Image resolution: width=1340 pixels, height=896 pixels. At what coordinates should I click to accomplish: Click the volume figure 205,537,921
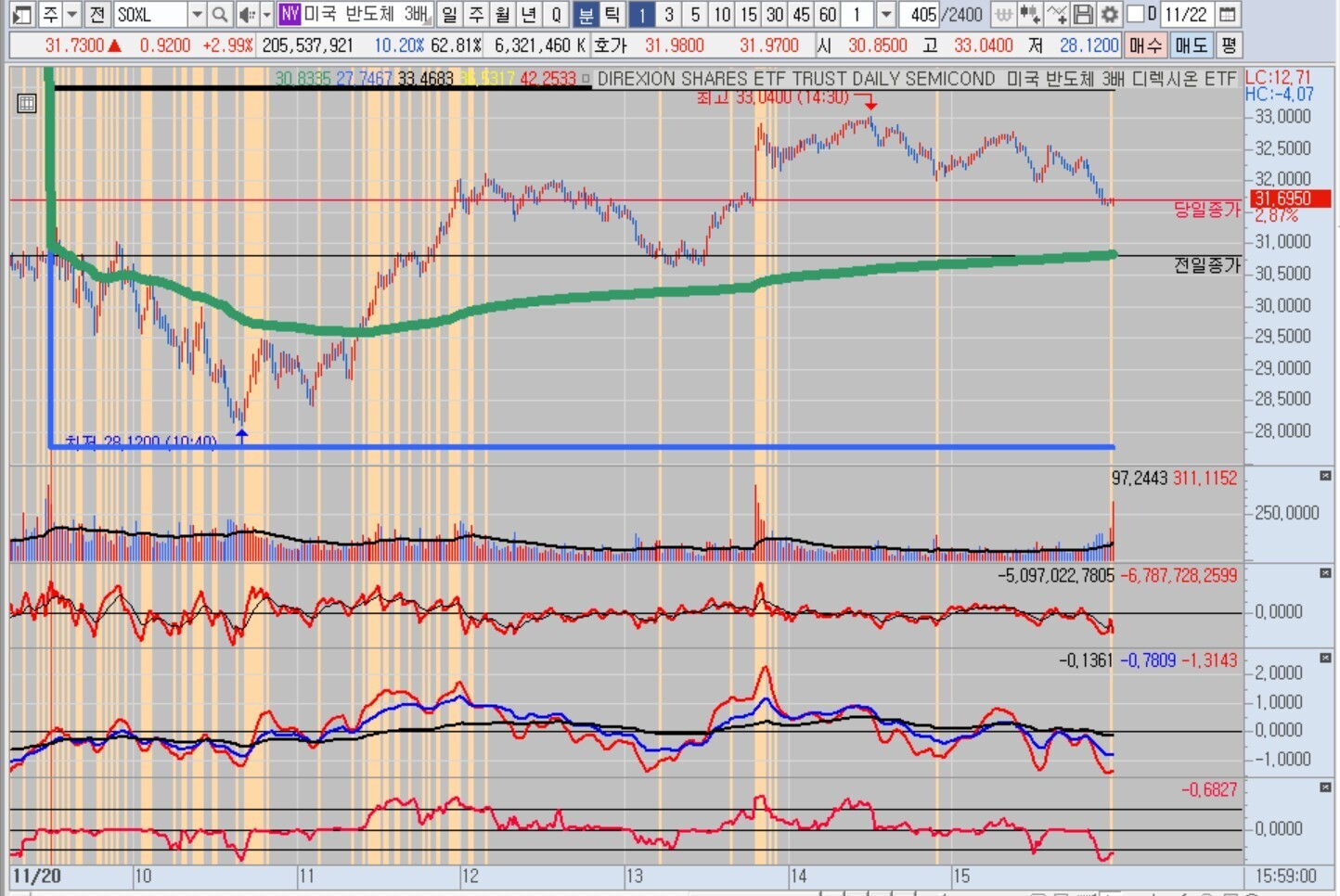(307, 45)
